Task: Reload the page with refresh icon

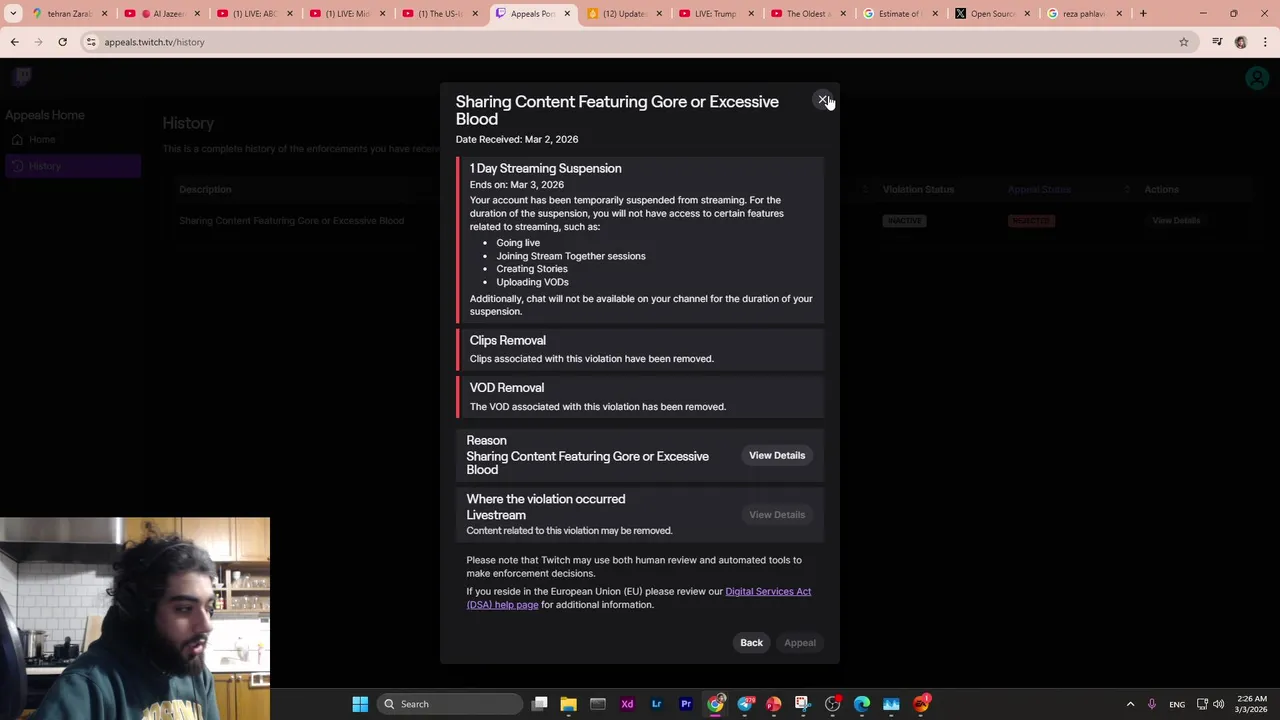Action: [x=62, y=42]
